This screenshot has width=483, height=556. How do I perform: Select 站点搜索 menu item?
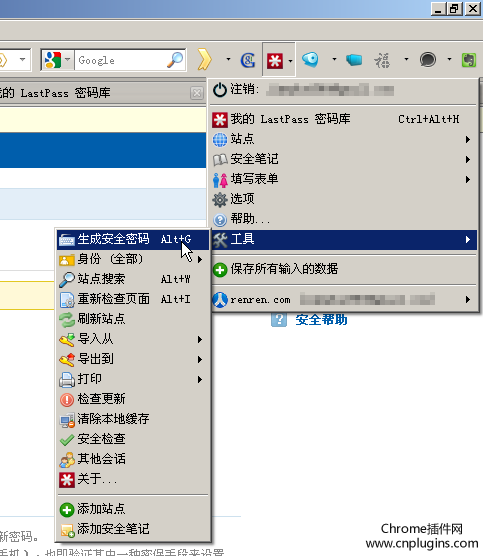pos(133,279)
